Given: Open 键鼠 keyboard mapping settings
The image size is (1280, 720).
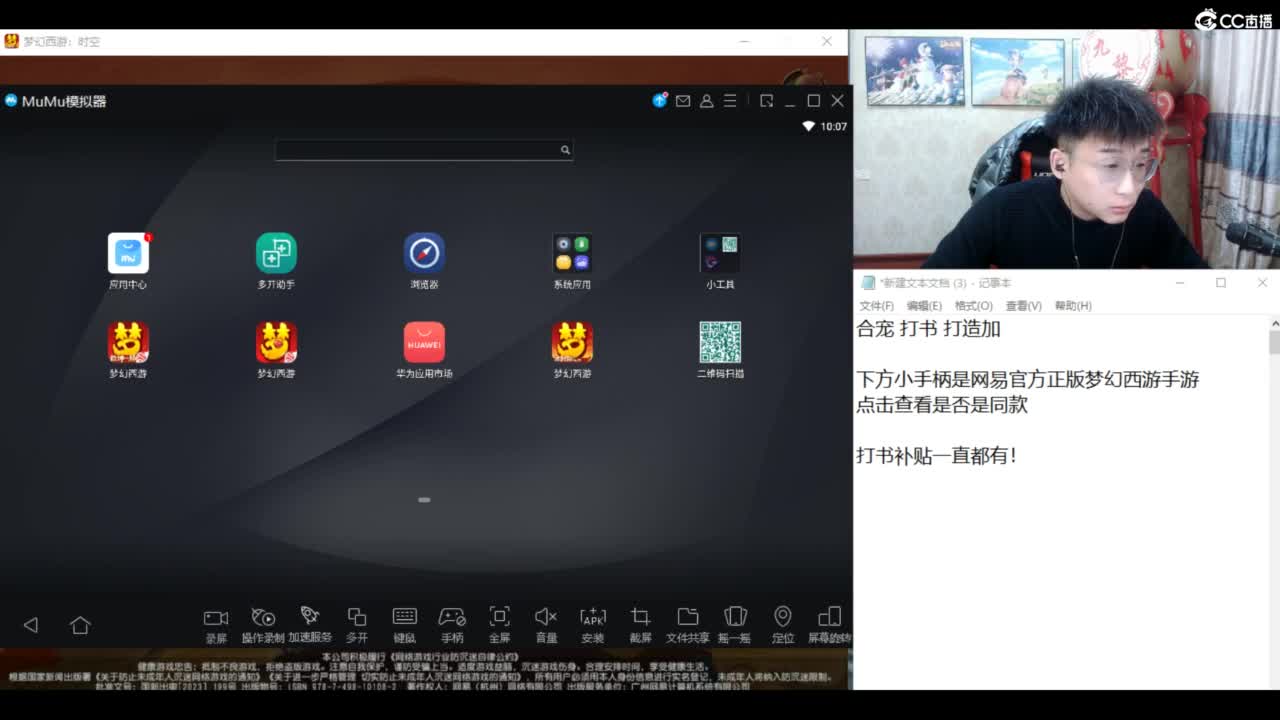Looking at the screenshot, I should click(x=405, y=625).
